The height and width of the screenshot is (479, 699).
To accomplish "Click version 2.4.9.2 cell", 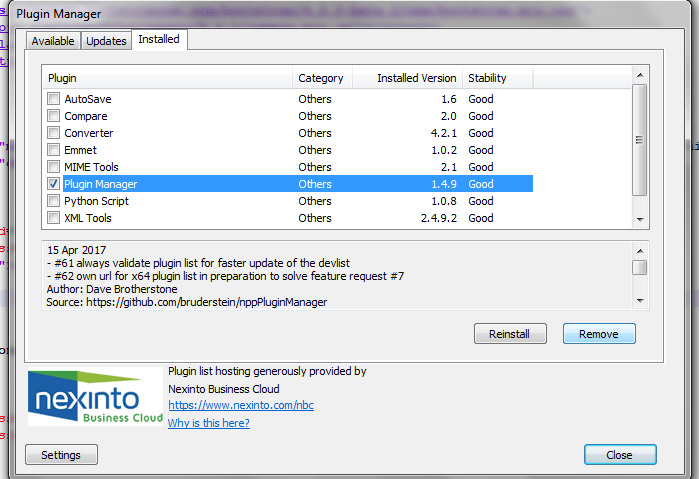I will pos(439,218).
